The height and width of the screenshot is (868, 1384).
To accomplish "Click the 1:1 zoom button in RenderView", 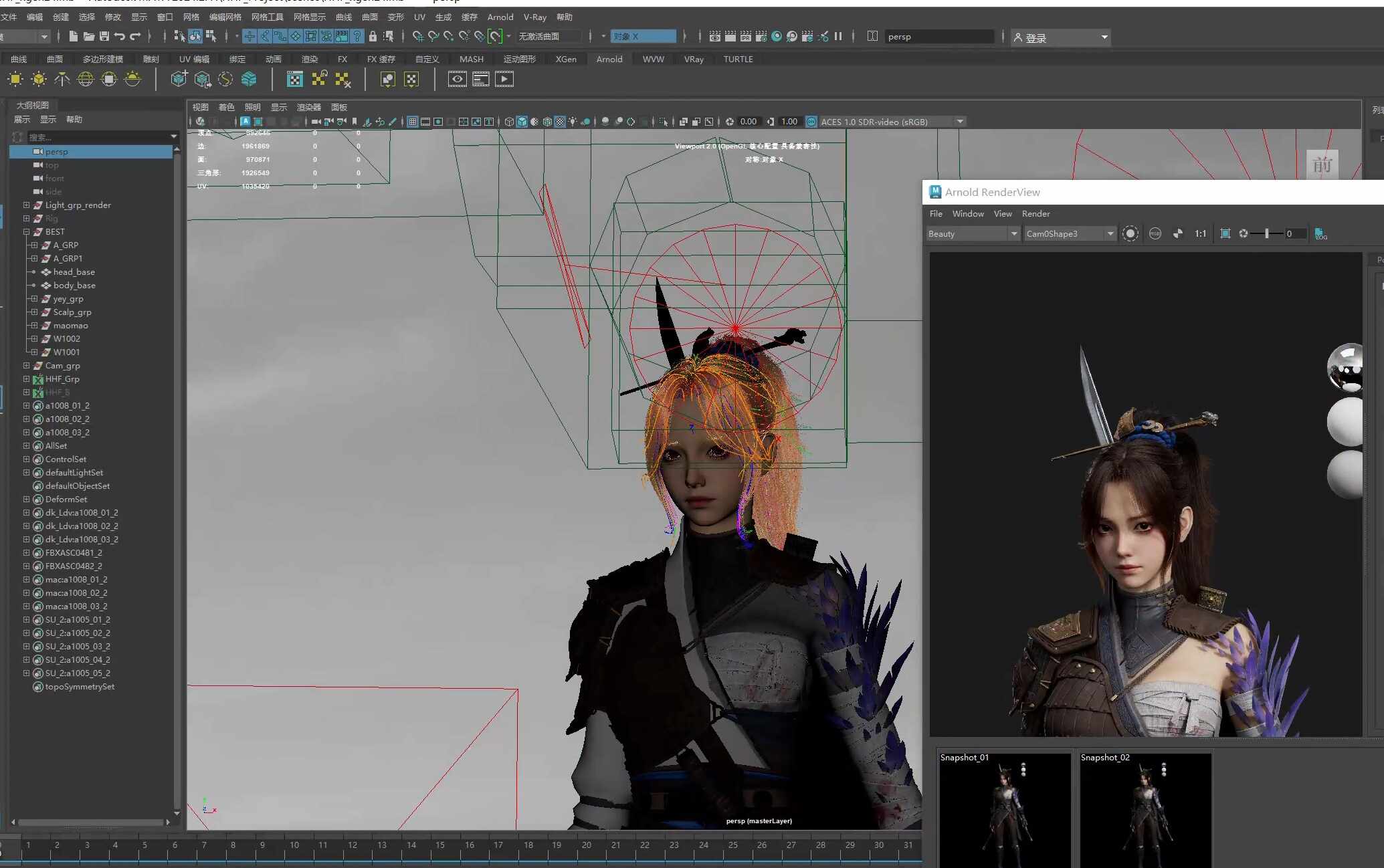I will pyautogui.click(x=1200, y=233).
